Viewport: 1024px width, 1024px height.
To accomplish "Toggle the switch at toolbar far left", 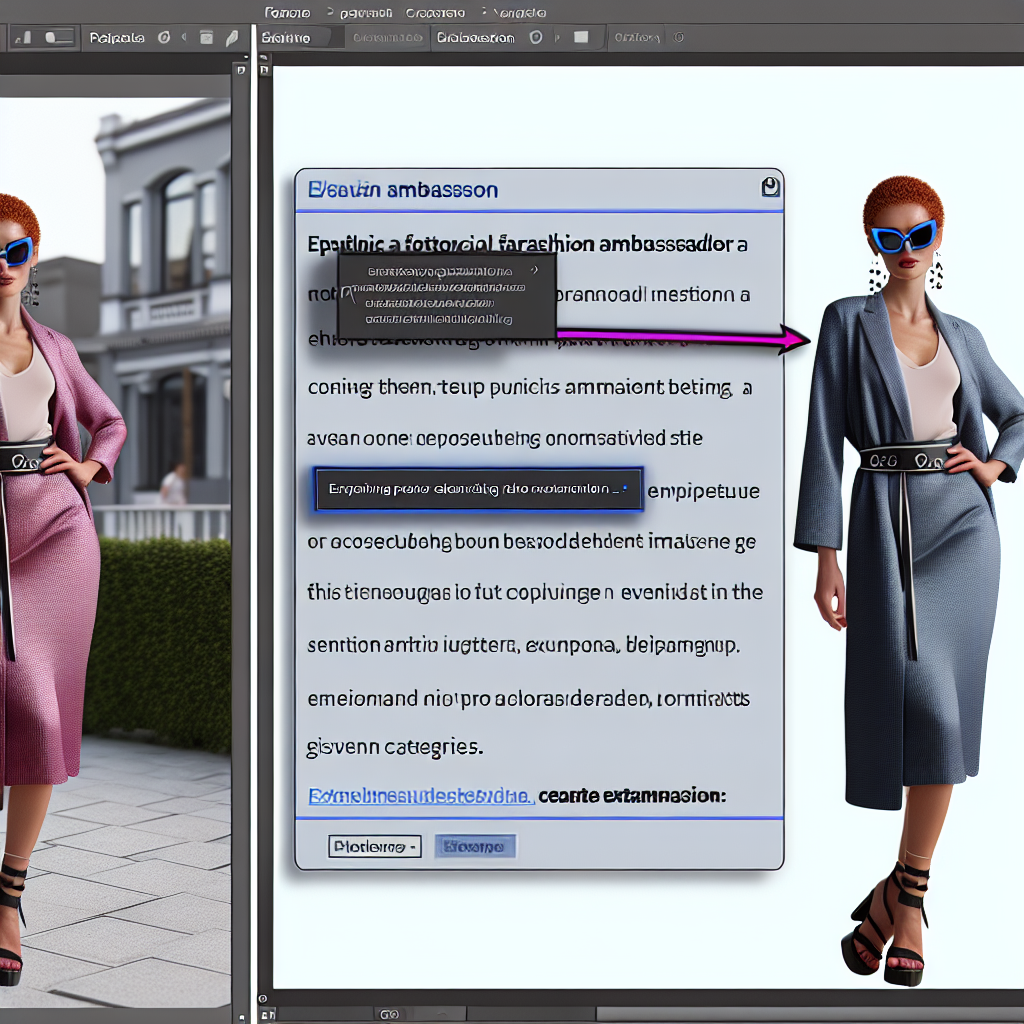I will [x=59, y=38].
